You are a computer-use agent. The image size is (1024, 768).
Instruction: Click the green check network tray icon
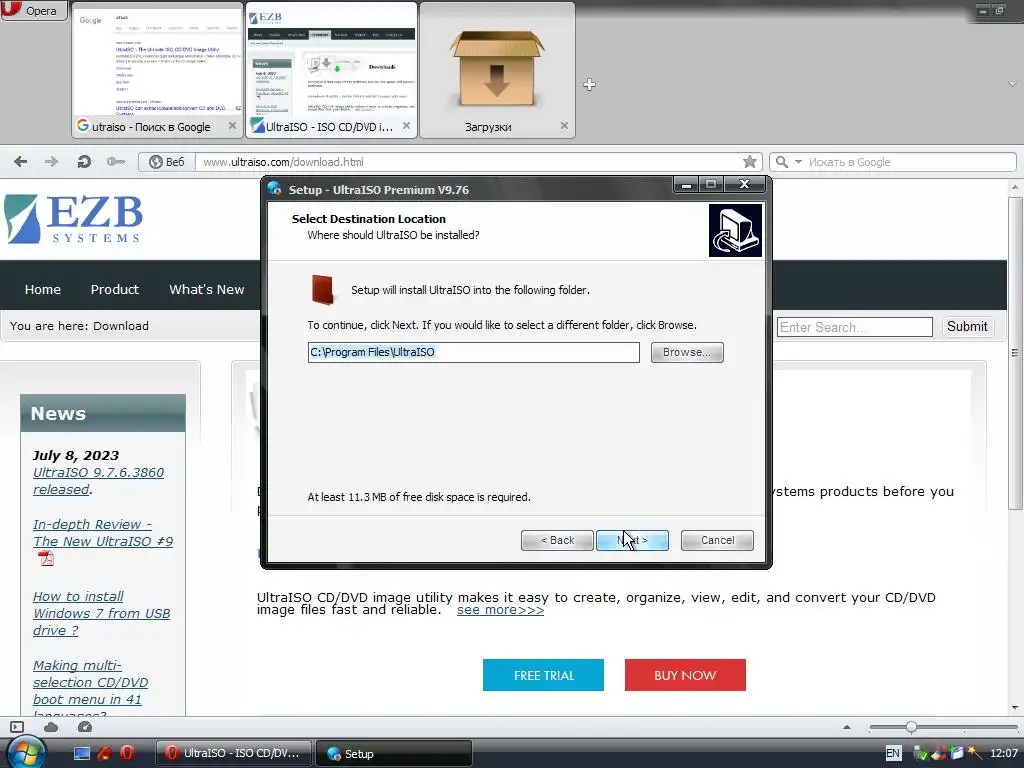921,753
